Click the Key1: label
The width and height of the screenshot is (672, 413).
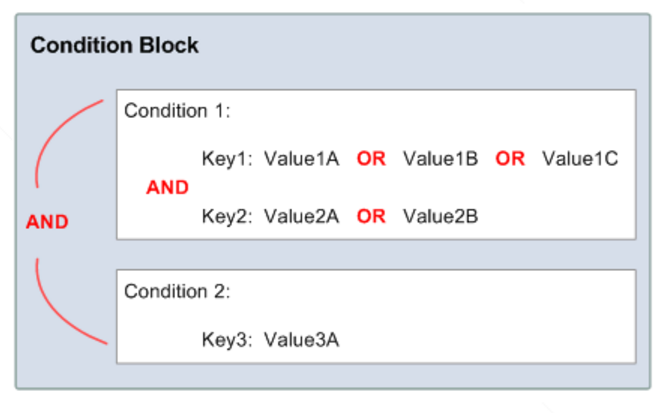[227, 159]
